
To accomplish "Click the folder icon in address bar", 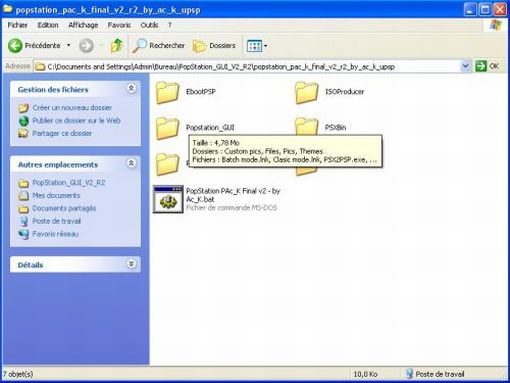I will [x=40, y=67].
